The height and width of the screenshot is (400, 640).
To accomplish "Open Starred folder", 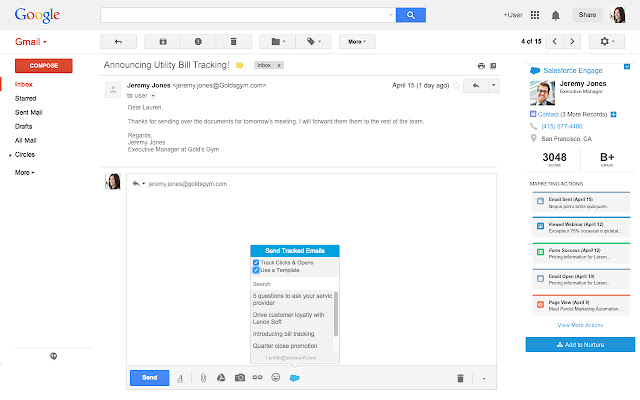I will [25, 98].
